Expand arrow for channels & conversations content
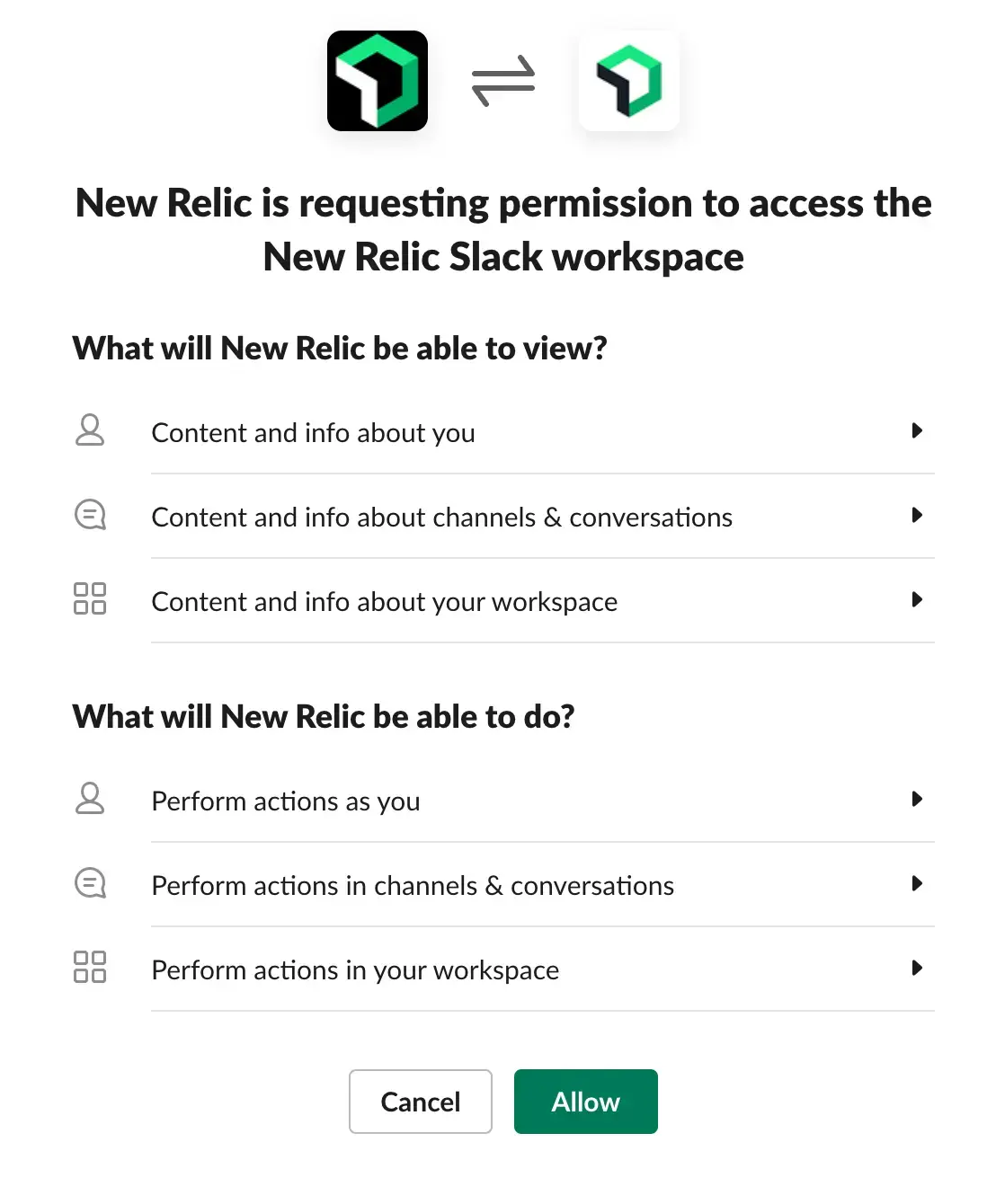 tap(917, 515)
